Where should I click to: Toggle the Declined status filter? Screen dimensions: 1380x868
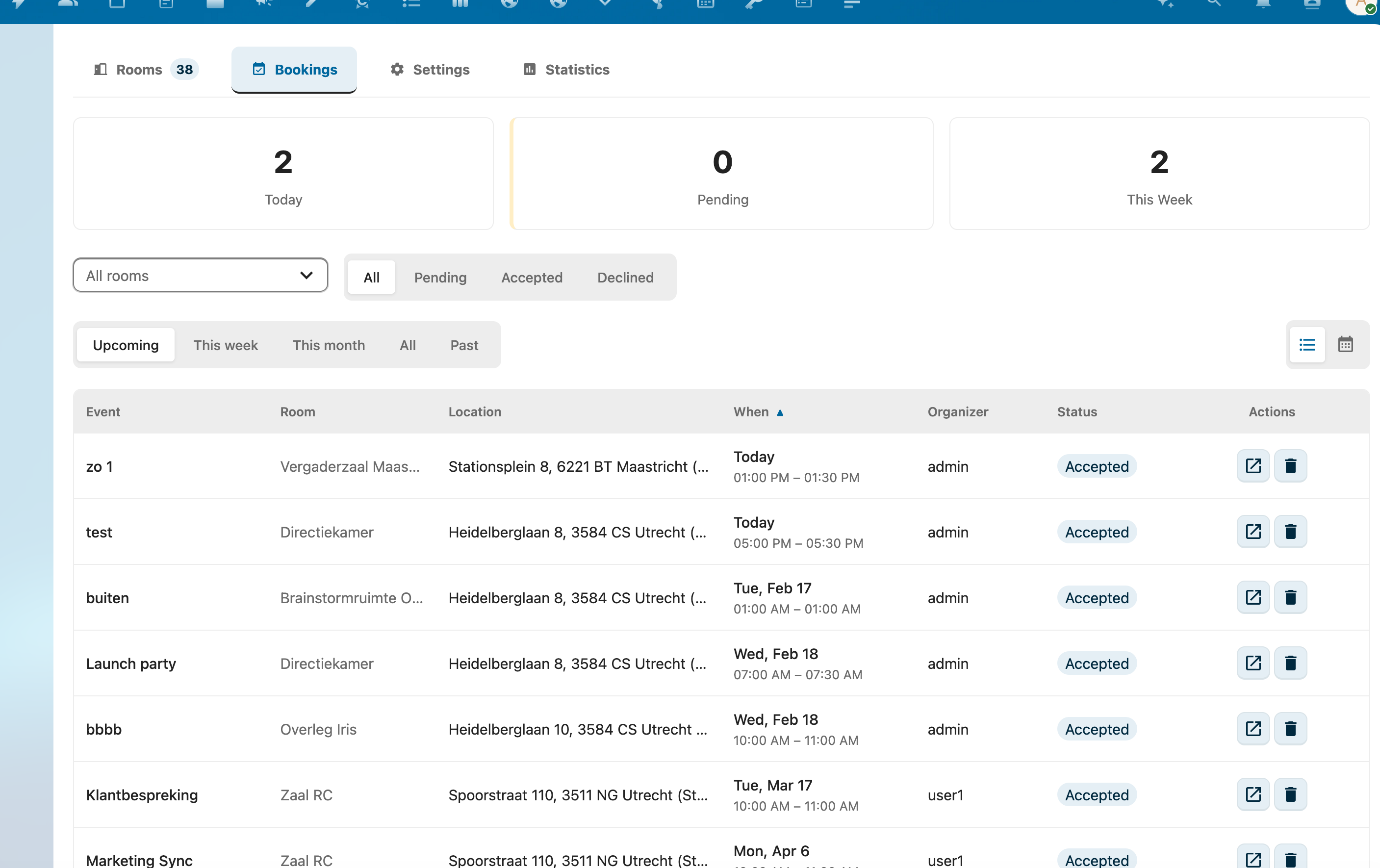625,277
